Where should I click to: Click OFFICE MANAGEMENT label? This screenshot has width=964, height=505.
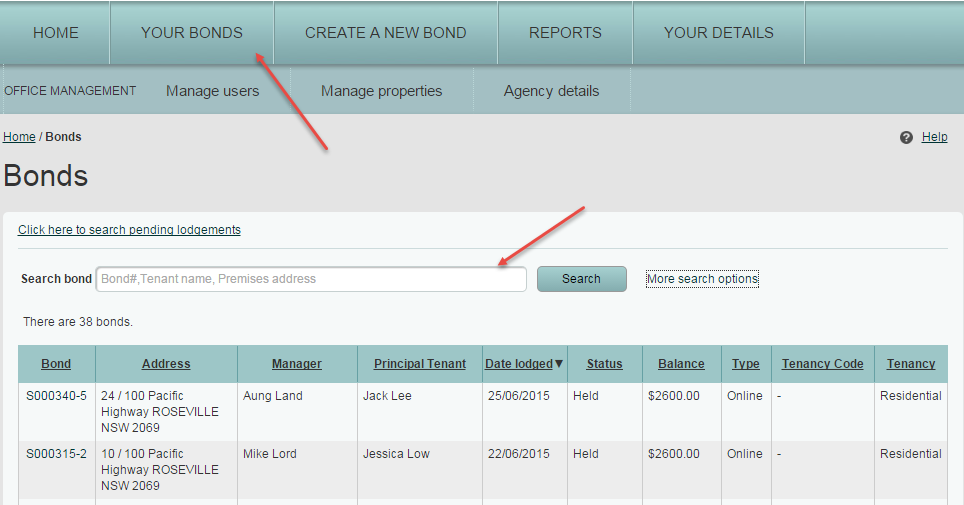(x=70, y=91)
